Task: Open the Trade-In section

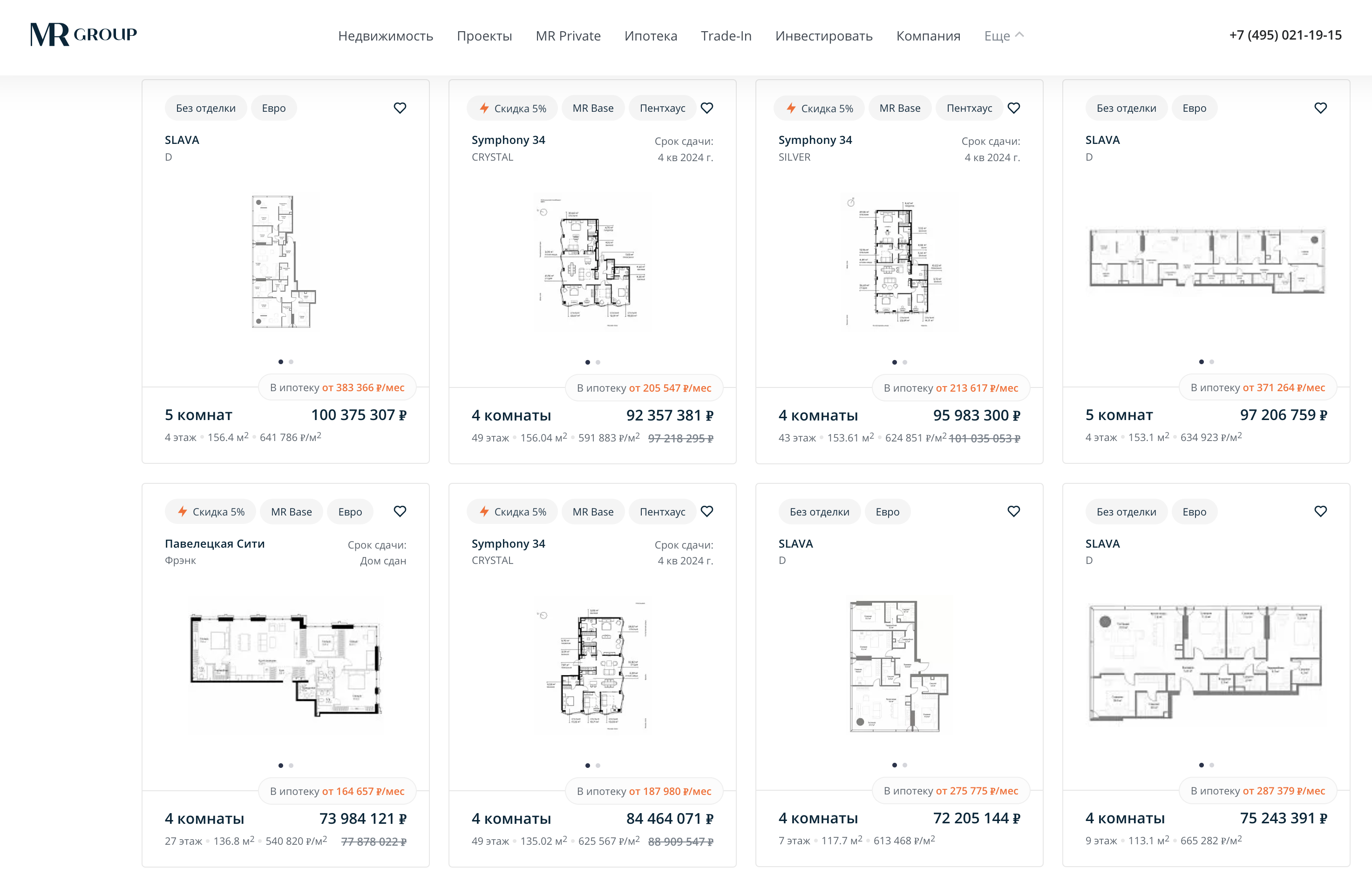Action: [x=726, y=35]
